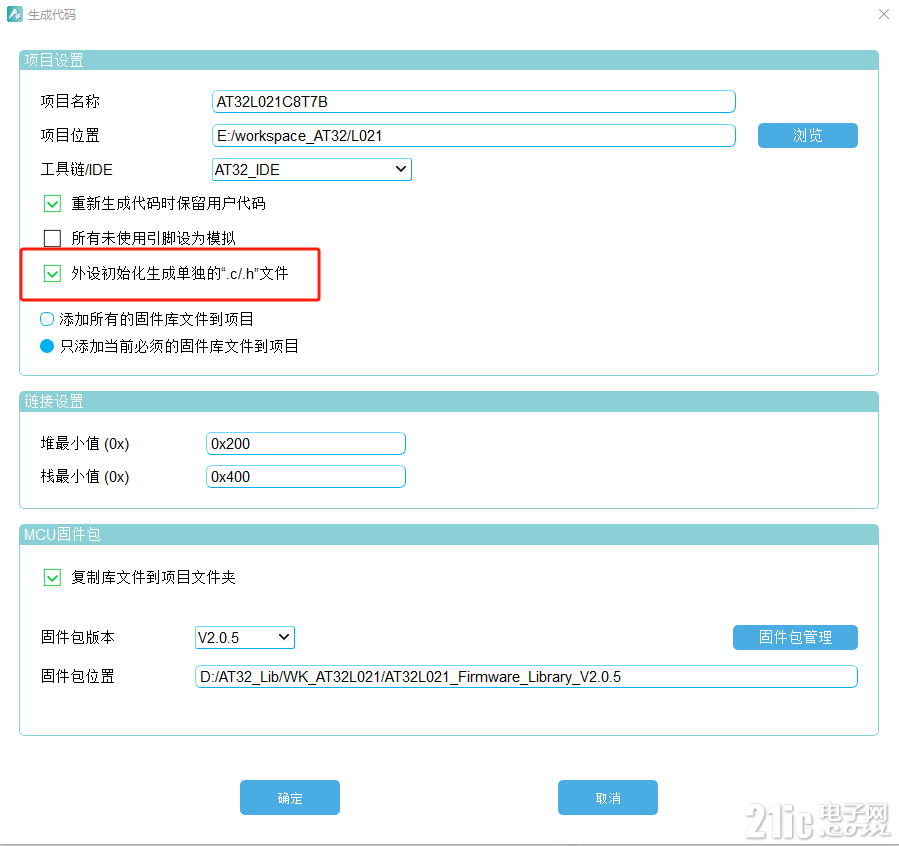Edit the 栈最小值 field 0x400
The width and height of the screenshot is (899, 846).
[x=306, y=476]
